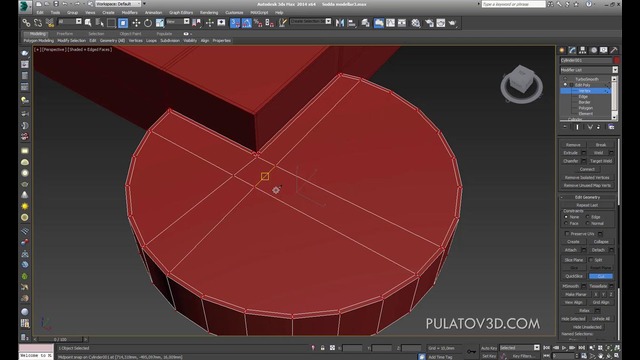This screenshot has height=360, width=640.
Task: Switch to the Hierarchy command panel tab
Action: [582, 50]
